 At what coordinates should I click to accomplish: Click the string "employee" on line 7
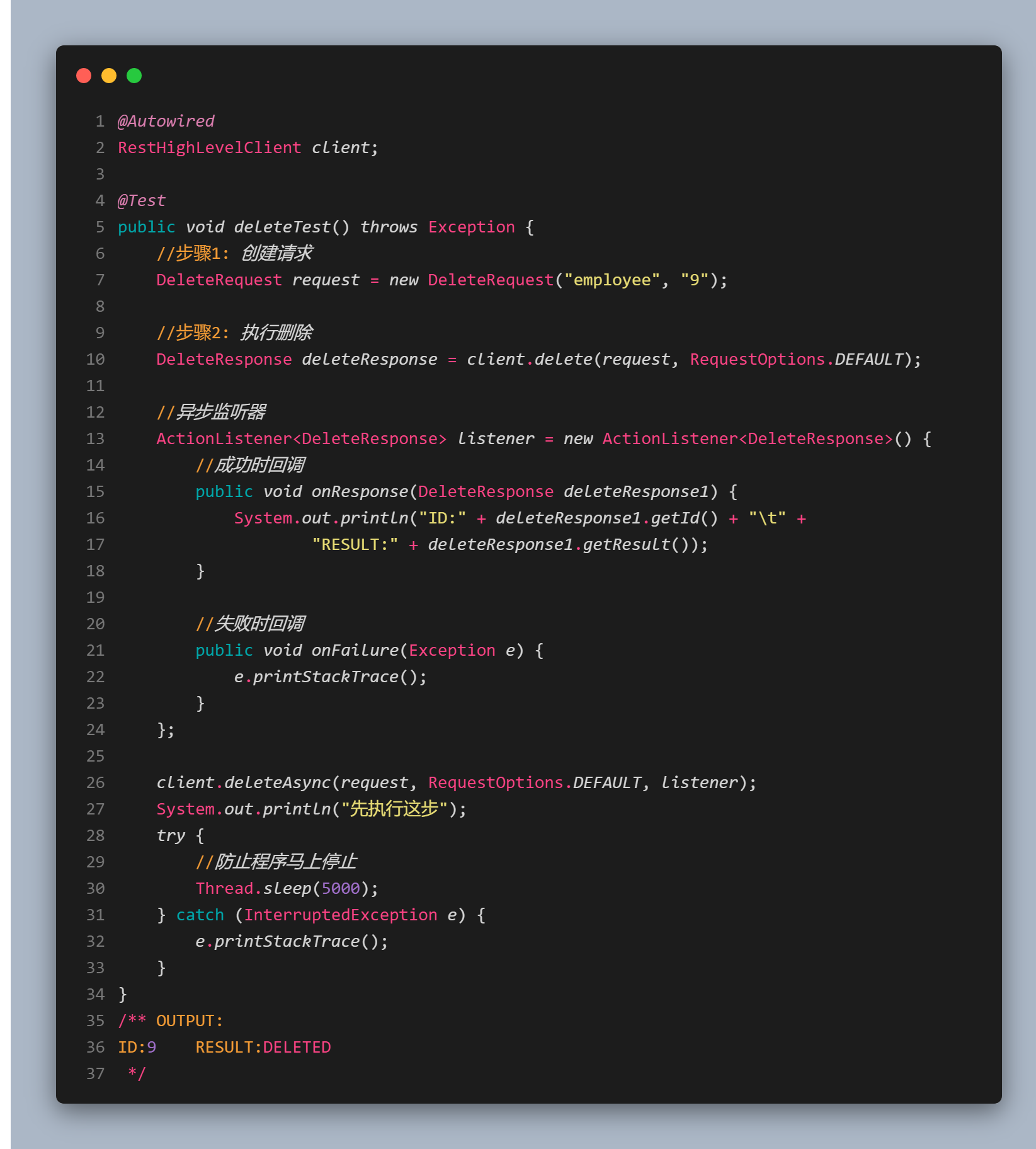[612, 280]
